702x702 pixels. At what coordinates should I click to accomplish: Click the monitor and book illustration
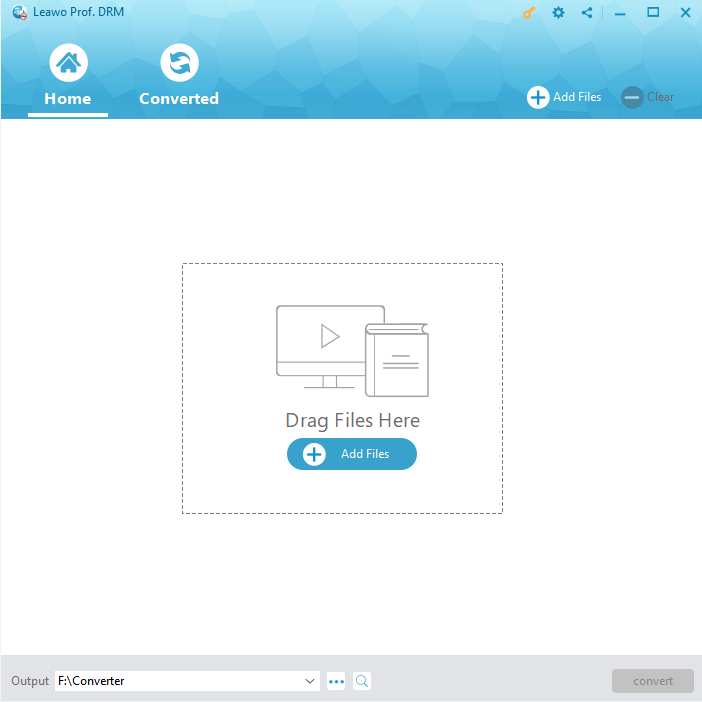pos(352,351)
